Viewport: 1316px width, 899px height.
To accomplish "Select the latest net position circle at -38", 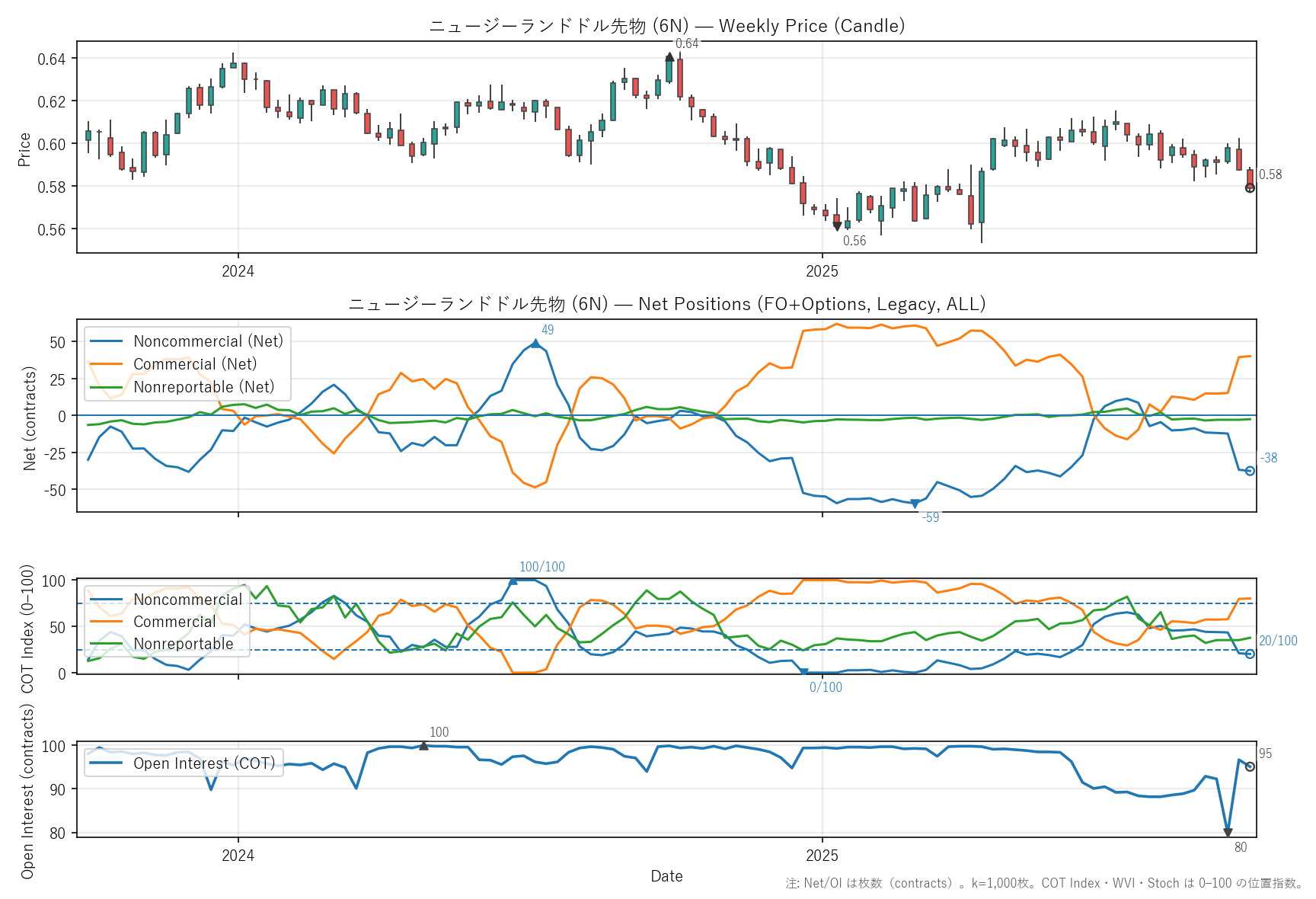I will [x=1250, y=471].
